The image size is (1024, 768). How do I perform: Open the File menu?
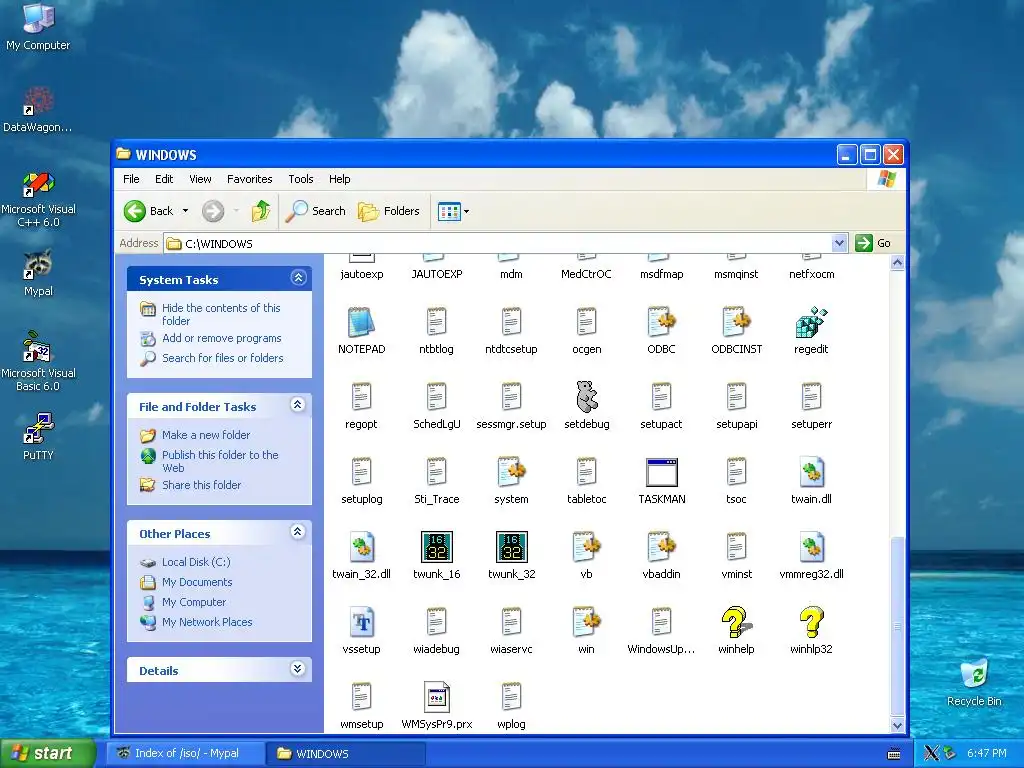[131, 179]
